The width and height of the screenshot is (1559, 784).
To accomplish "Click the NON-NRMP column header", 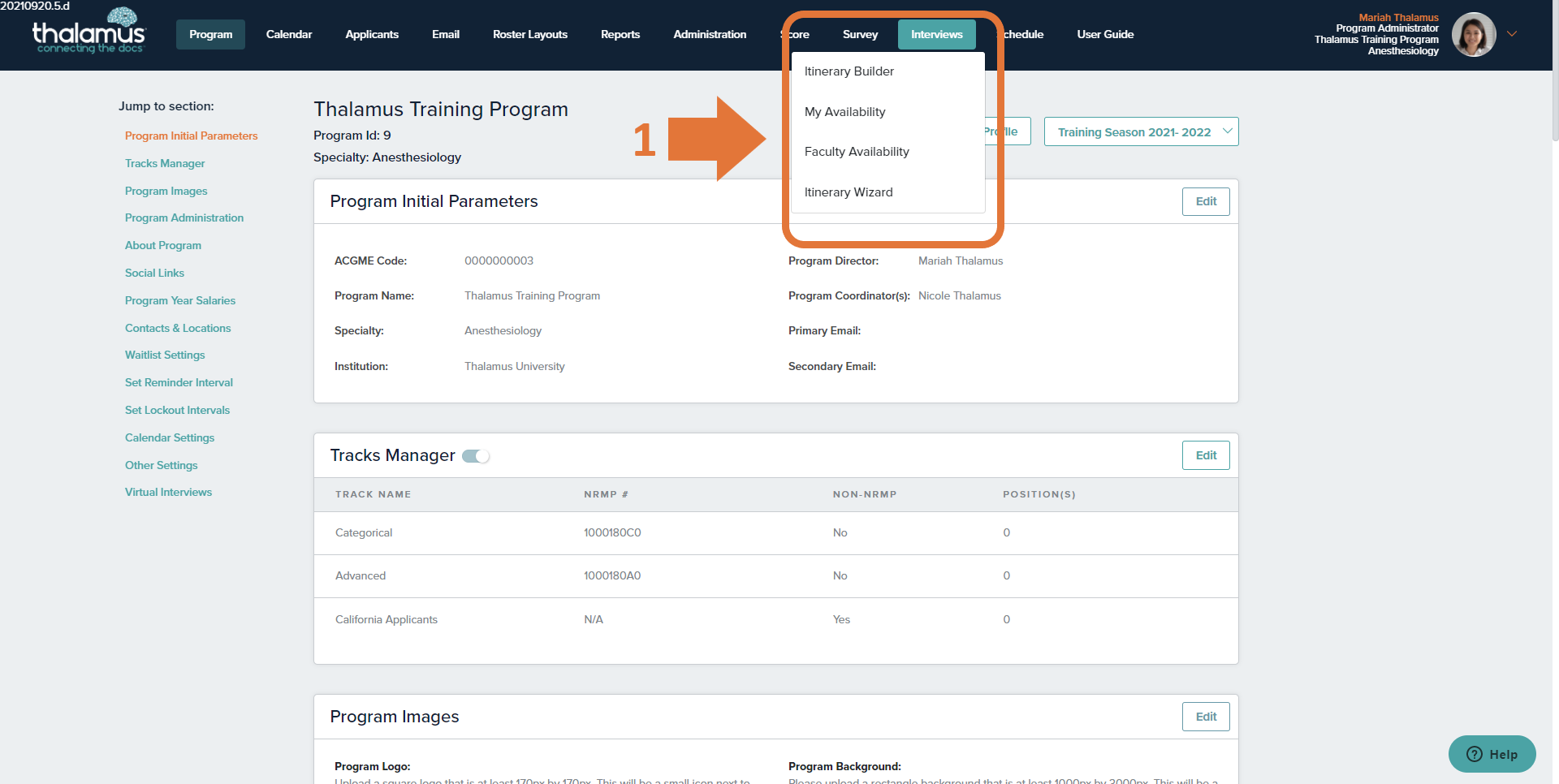I will click(865, 494).
